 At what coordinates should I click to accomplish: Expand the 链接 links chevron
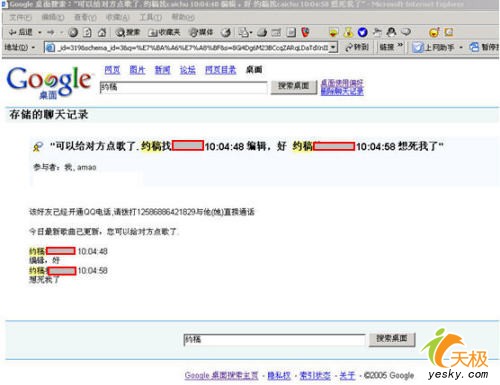click(400, 45)
